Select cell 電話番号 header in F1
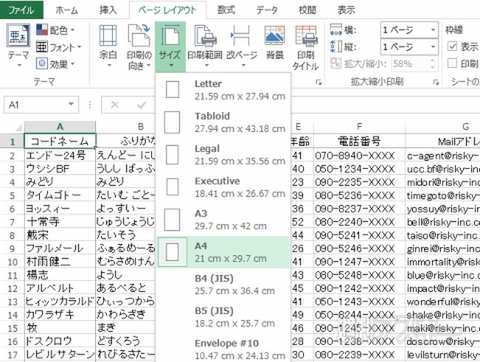 [x=359, y=141]
